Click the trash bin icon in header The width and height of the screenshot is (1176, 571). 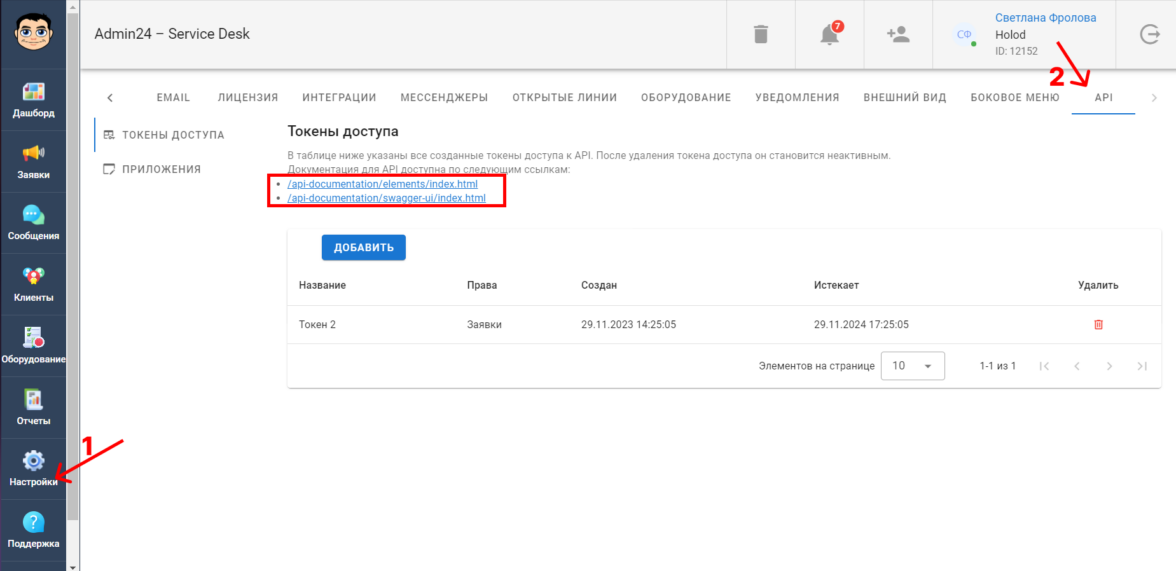click(761, 35)
